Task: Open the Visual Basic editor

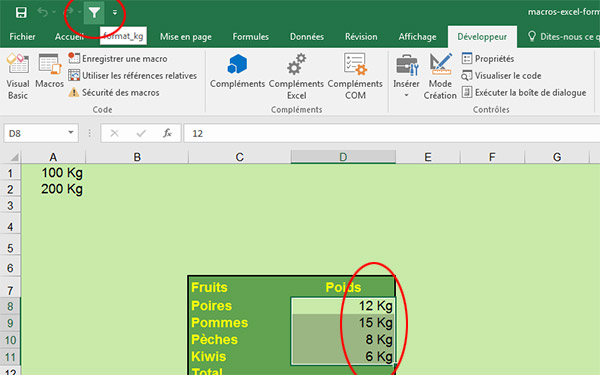Action: [18, 77]
